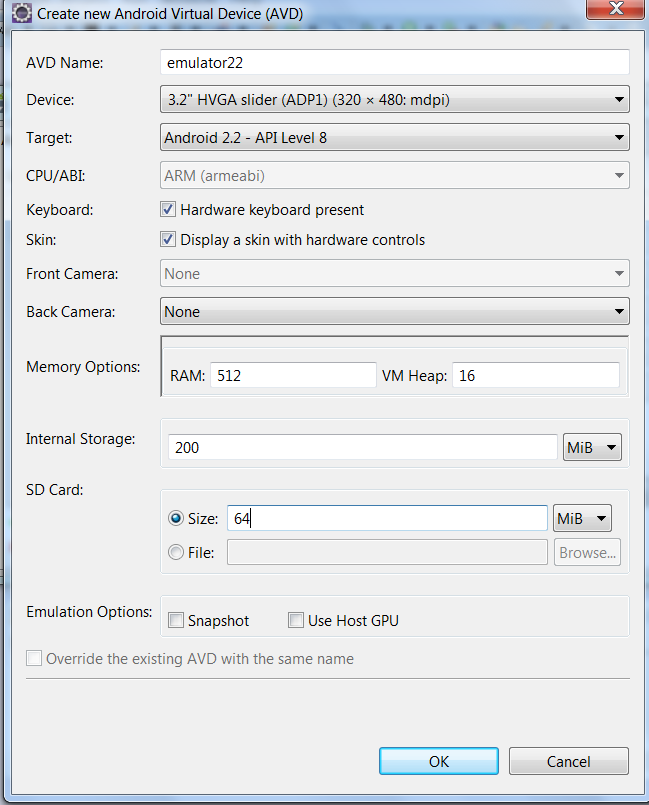649x805 pixels.
Task: Click the SD Card size input field
Action: [387, 519]
